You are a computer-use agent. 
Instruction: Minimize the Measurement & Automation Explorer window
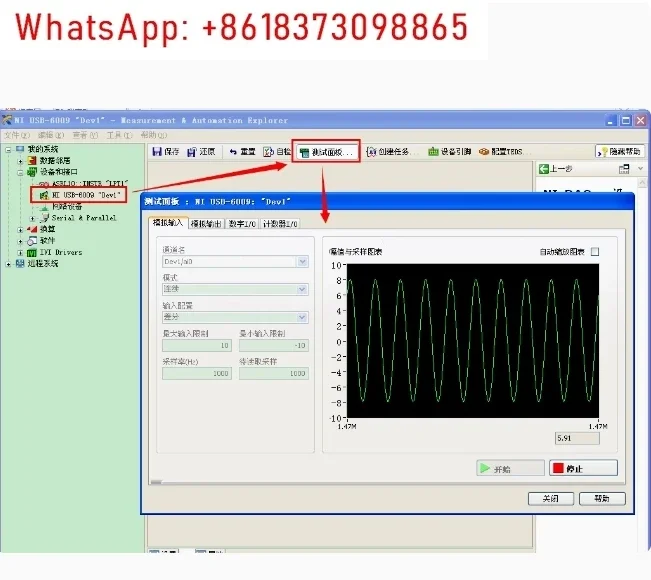coord(610,121)
